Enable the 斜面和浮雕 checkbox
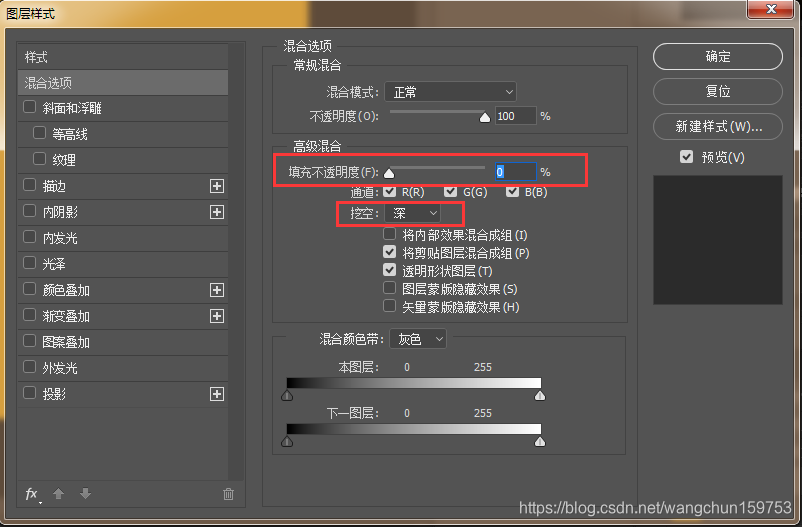 point(30,107)
